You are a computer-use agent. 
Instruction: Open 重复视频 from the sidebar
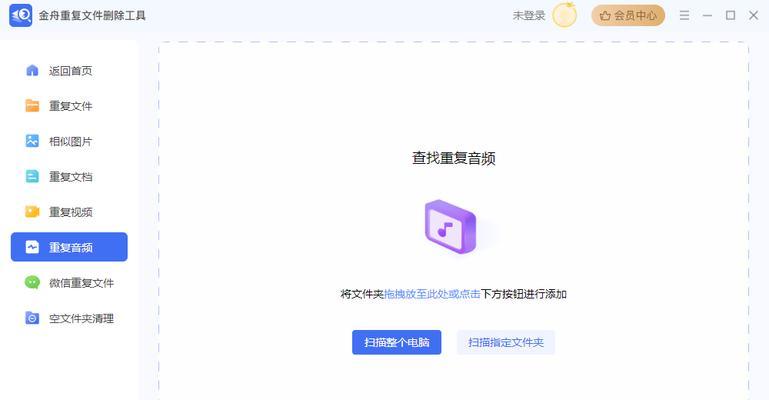click(69, 212)
